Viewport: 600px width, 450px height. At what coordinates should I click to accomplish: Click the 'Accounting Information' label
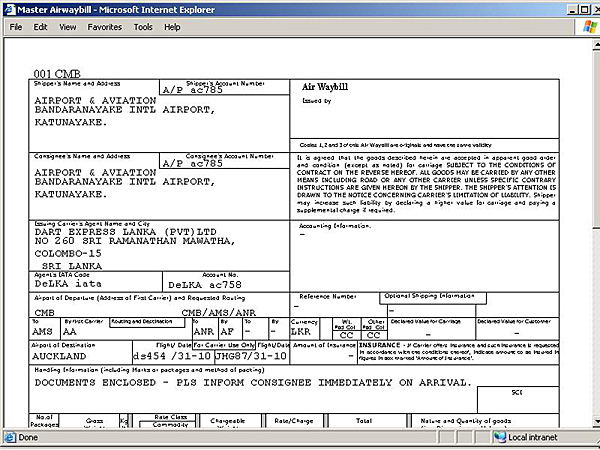[335, 226]
